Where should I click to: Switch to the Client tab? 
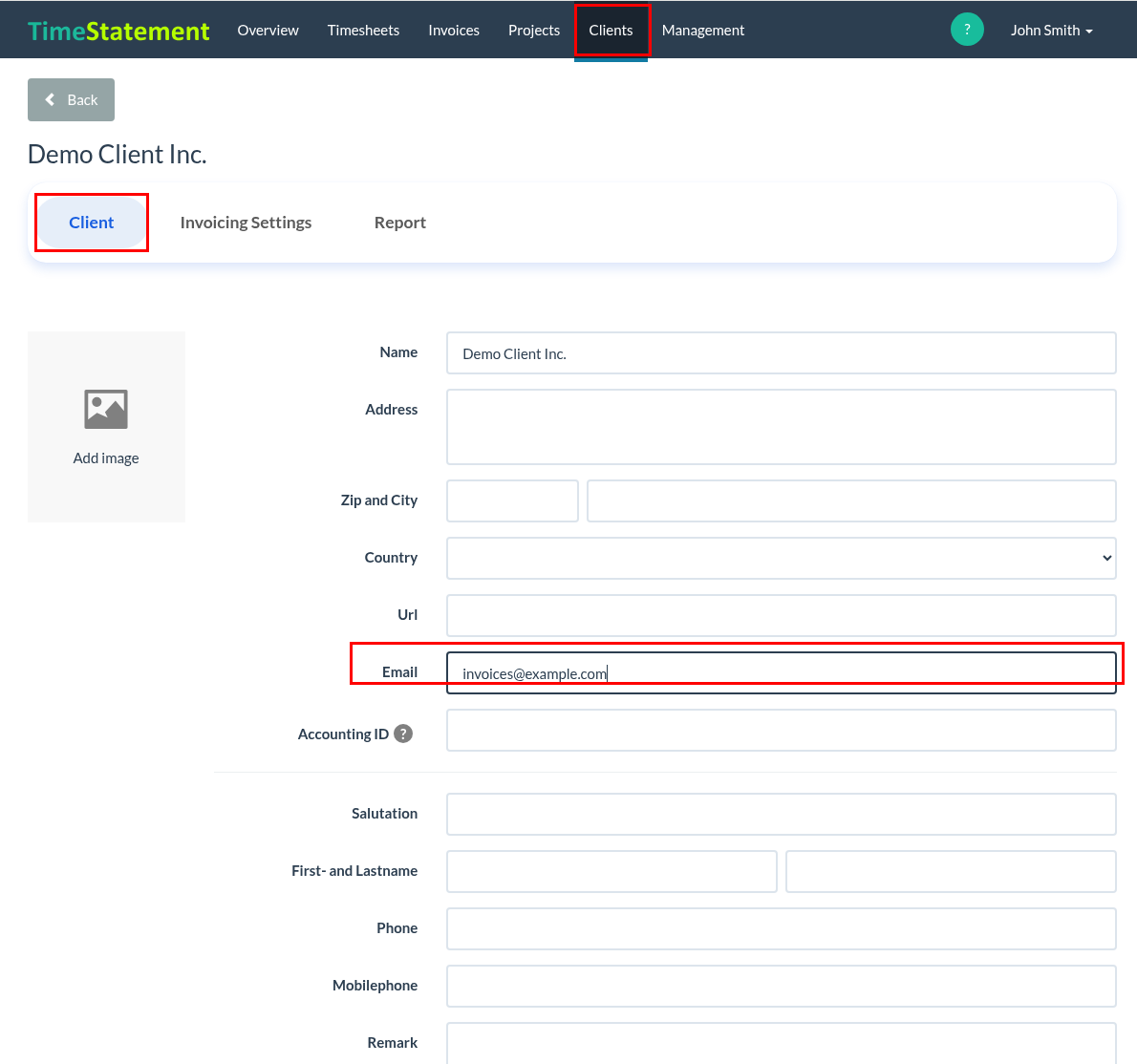point(92,223)
